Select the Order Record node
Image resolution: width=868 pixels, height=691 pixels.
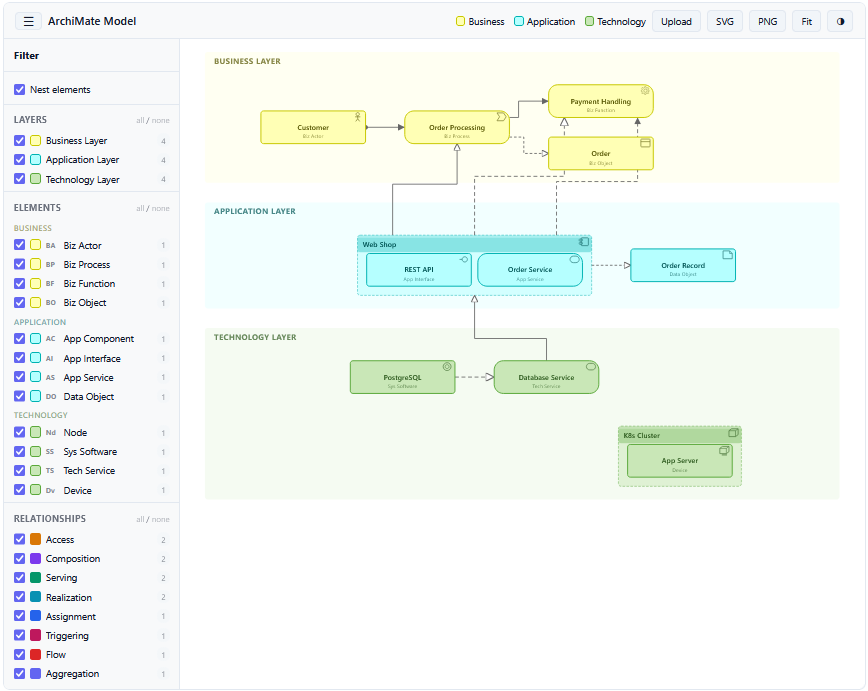(683, 265)
